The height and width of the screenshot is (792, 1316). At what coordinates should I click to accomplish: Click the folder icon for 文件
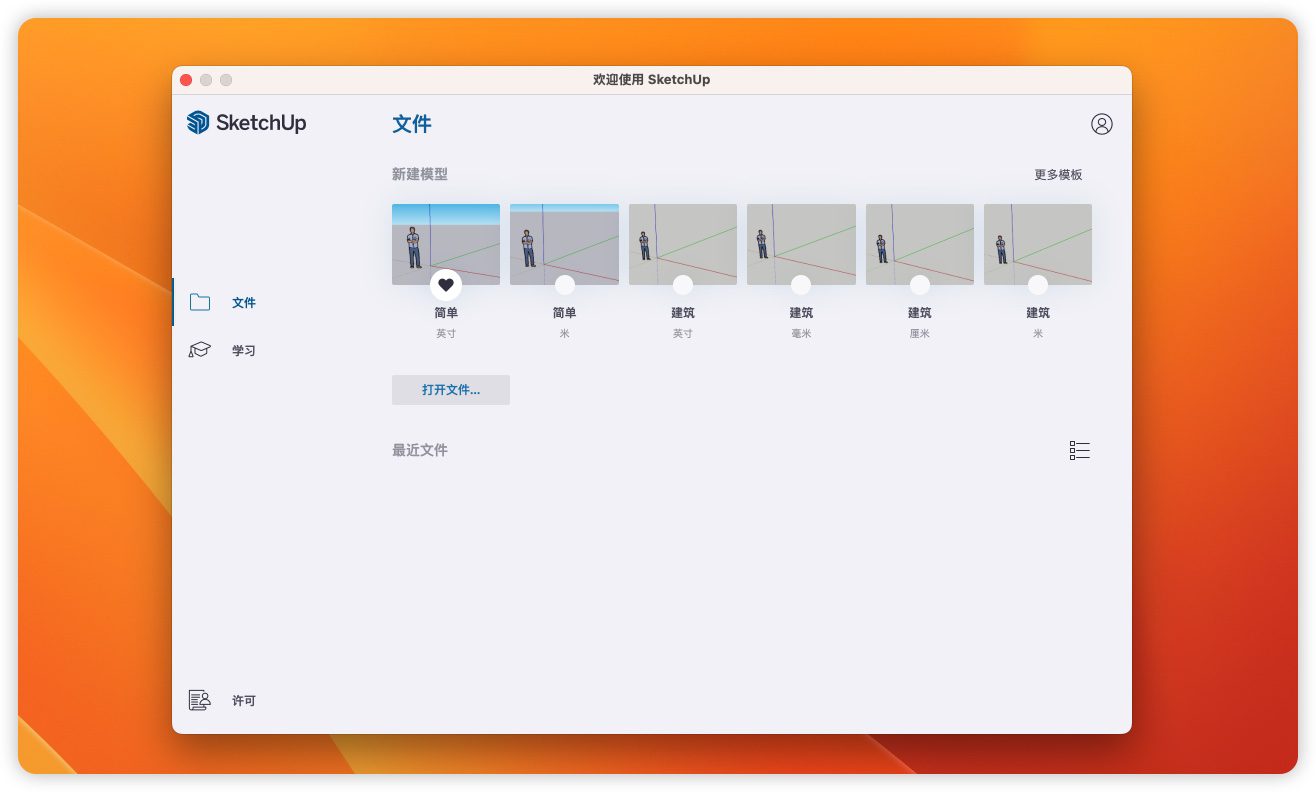tap(200, 302)
